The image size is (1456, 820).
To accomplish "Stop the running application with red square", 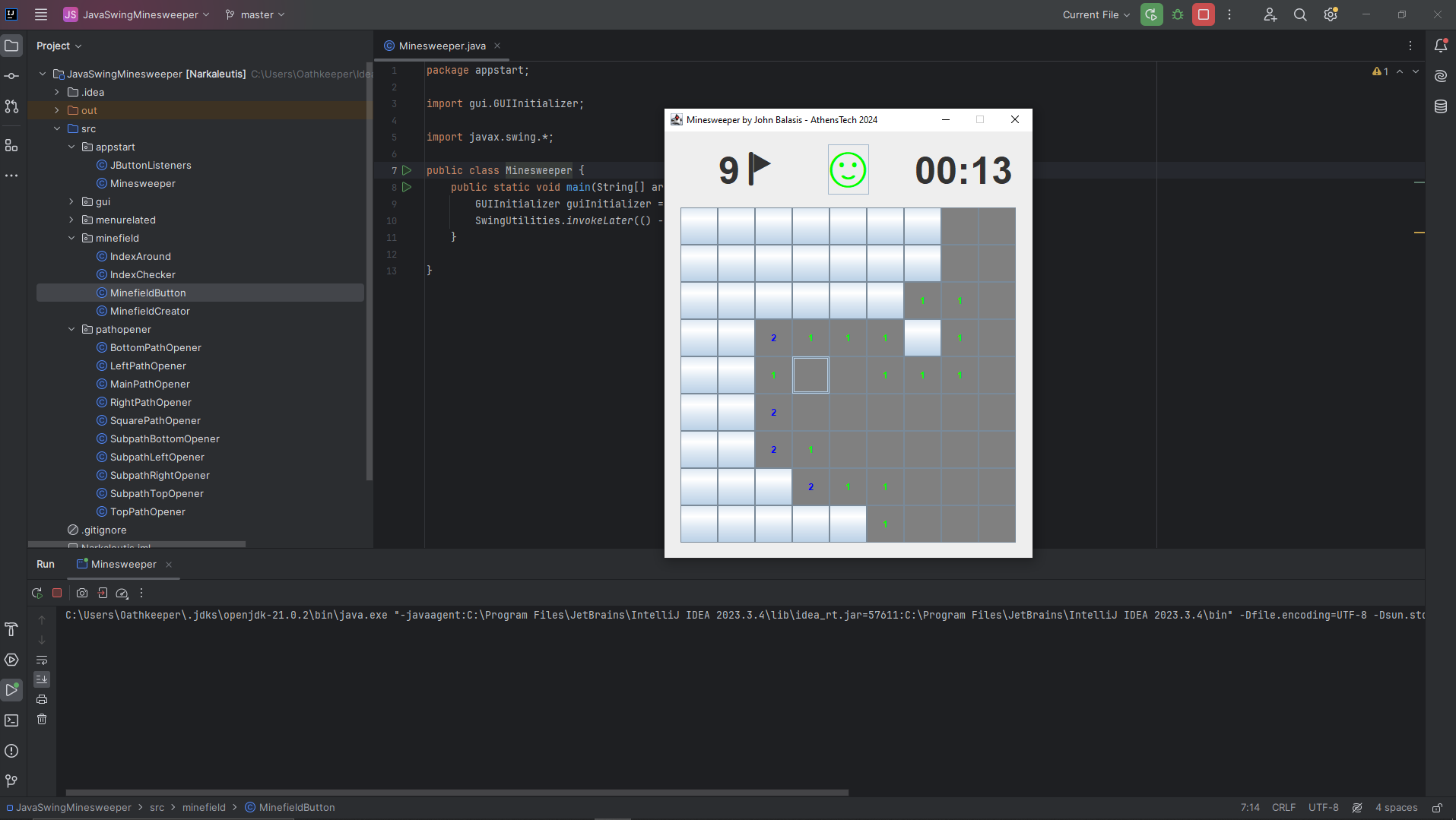I will 1204,14.
